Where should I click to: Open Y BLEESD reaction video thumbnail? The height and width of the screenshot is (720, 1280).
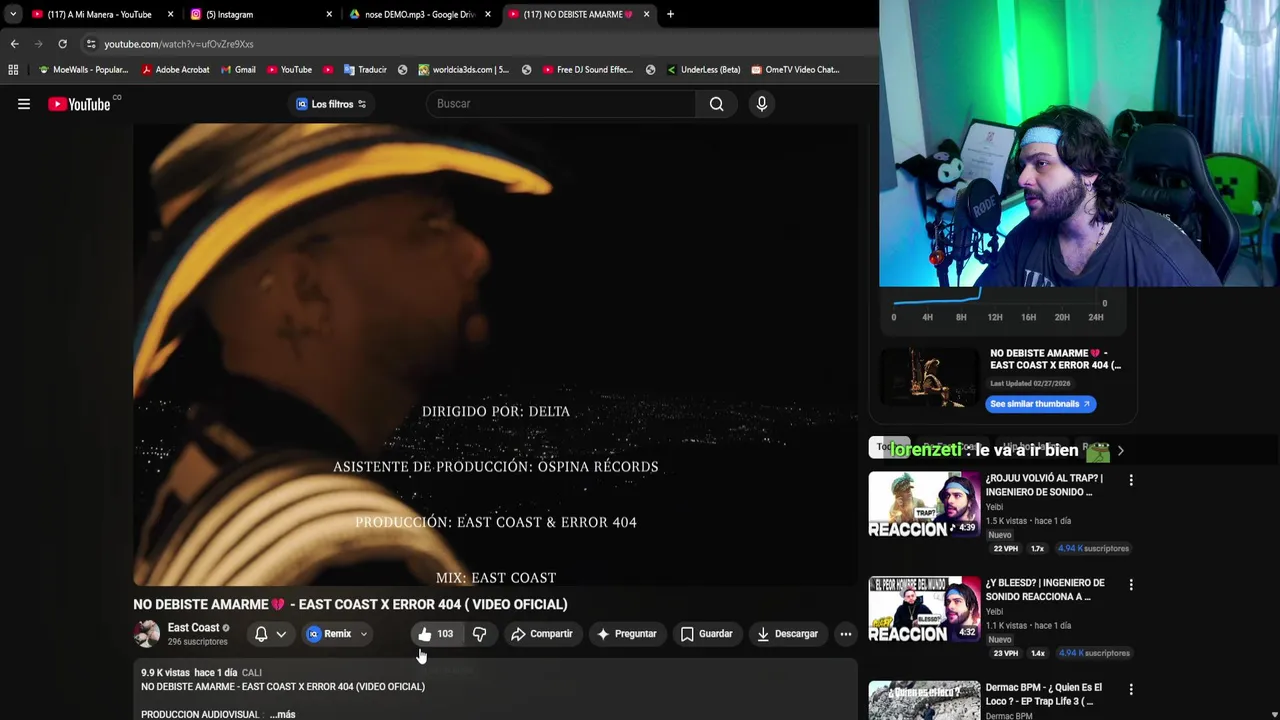tap(924, 609)
